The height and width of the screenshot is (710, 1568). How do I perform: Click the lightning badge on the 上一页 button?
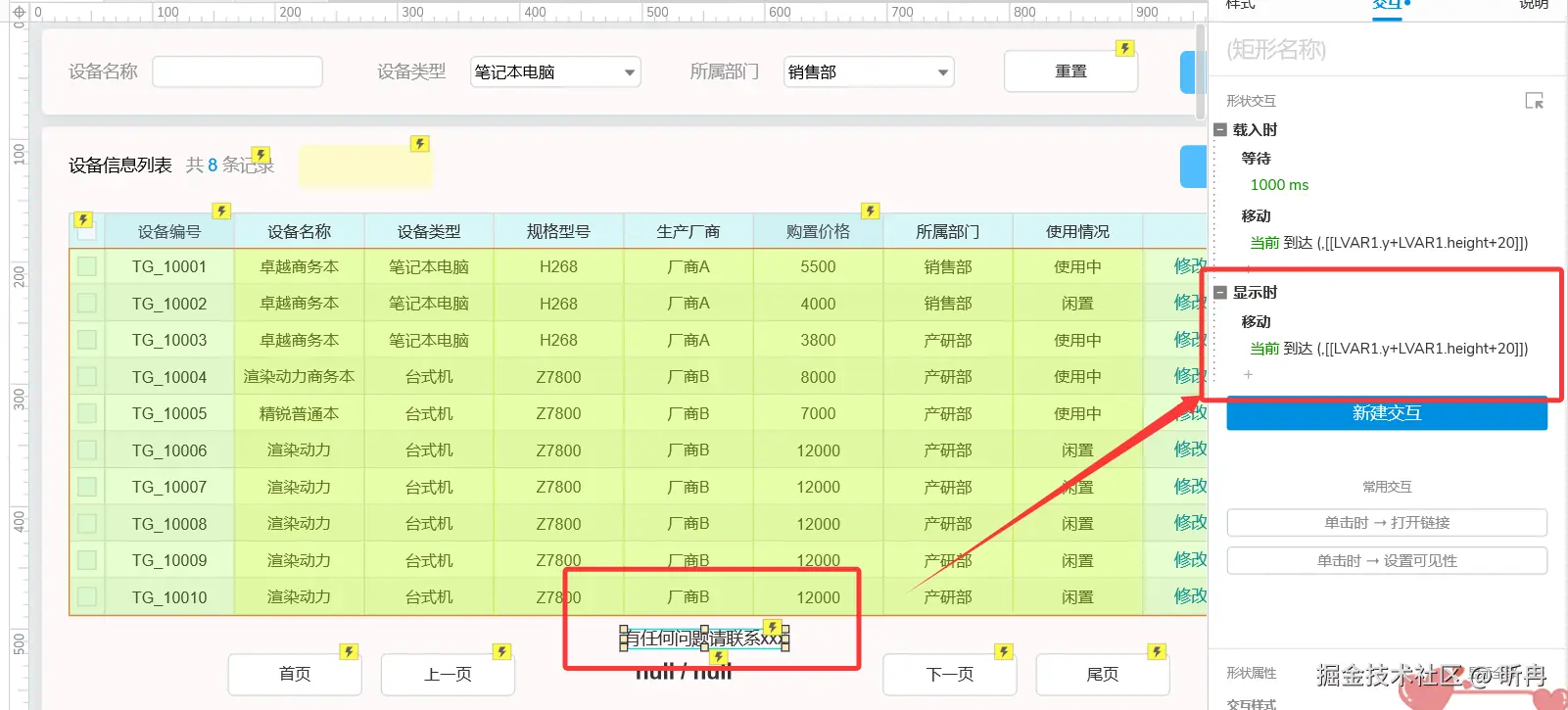pyautogui.click(x=502, y=651)
